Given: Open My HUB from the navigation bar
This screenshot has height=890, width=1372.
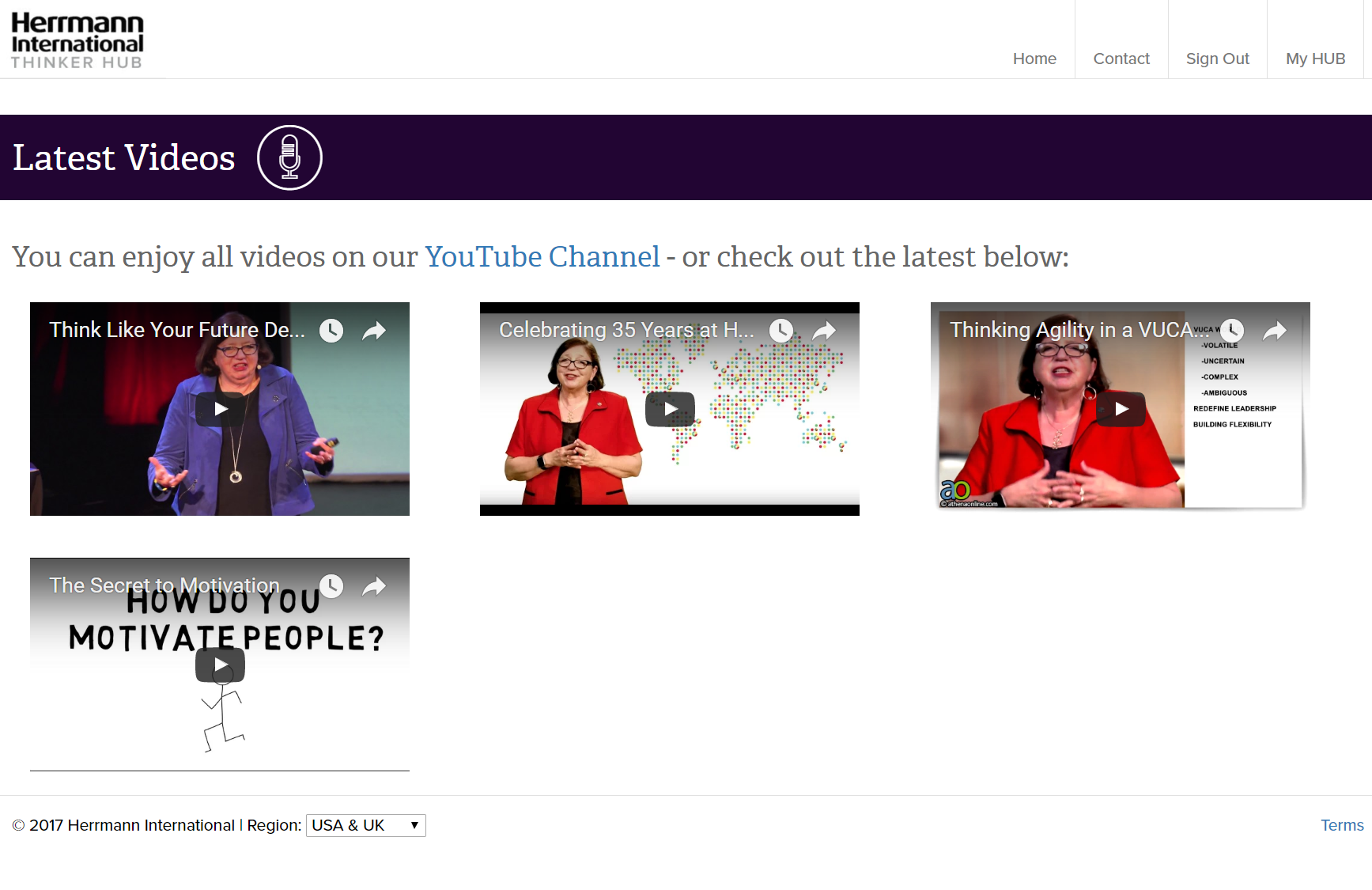Looking at the screenshot, I should pyautogui.click(x=1315, y=59).
